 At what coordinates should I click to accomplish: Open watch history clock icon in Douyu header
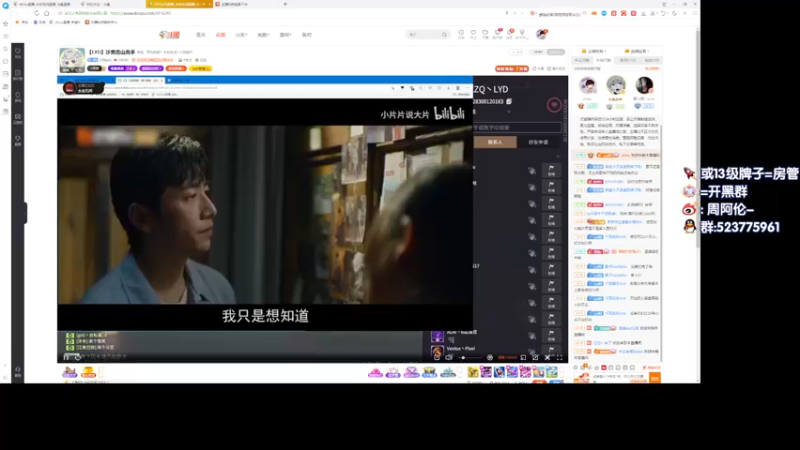pos(461,34)
